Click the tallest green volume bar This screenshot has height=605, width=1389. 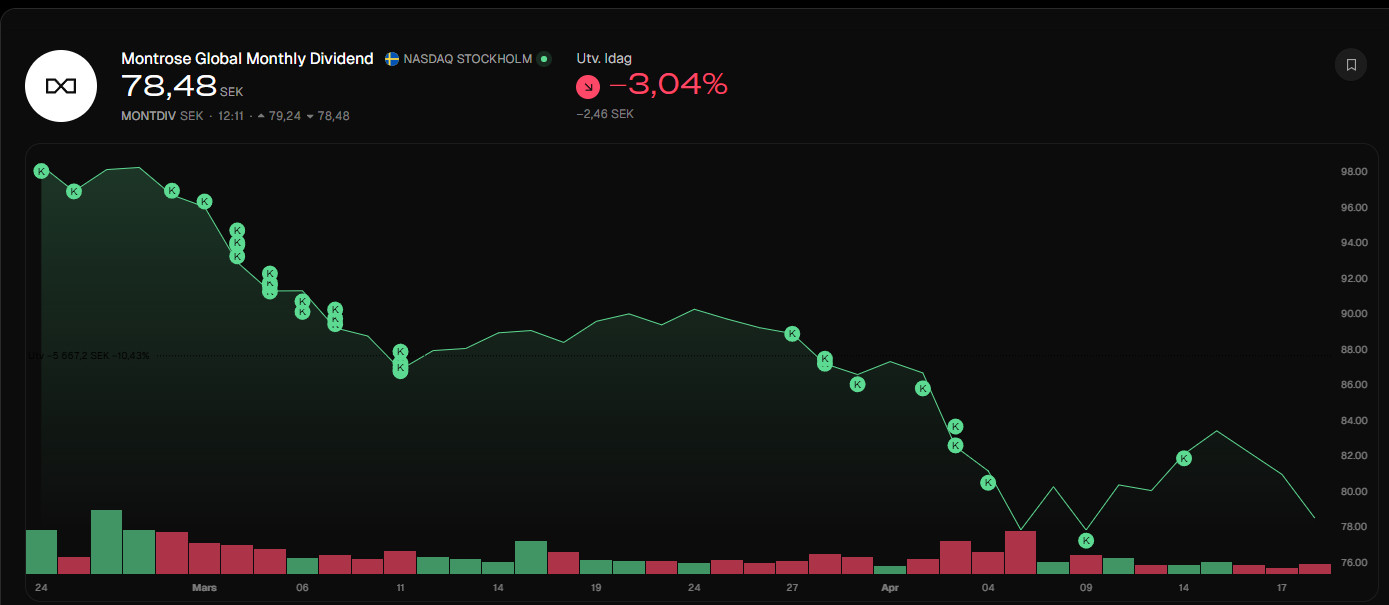106,542
